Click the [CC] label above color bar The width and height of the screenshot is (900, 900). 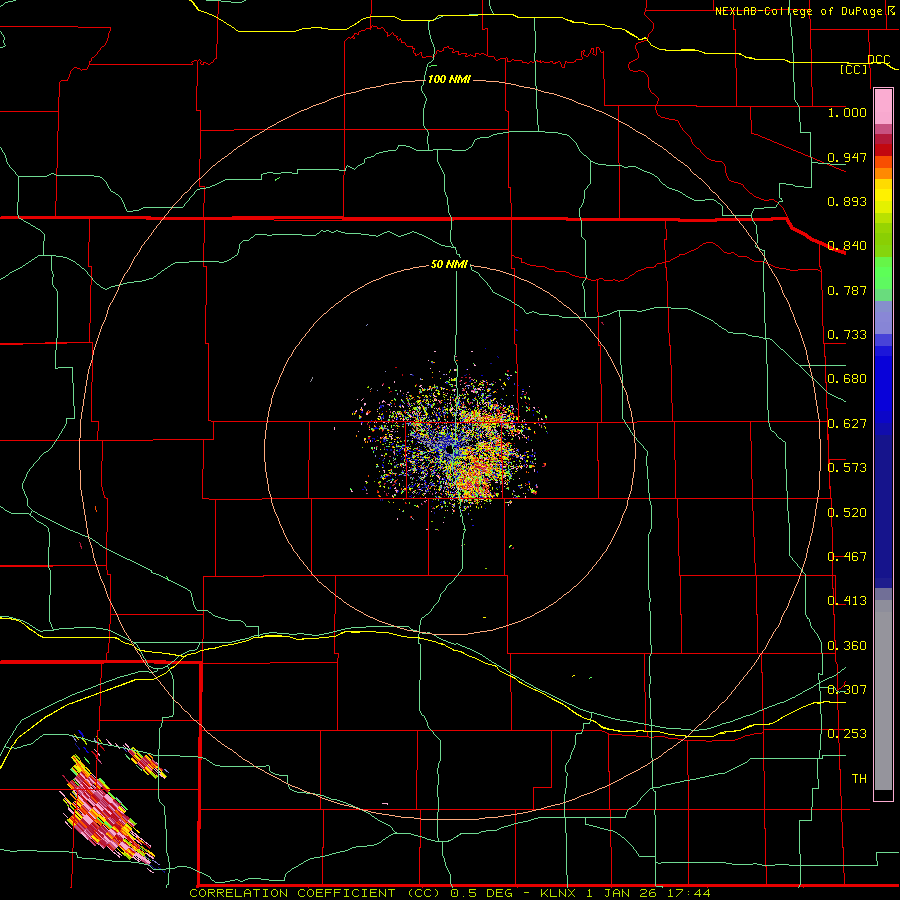pos(854,69)
